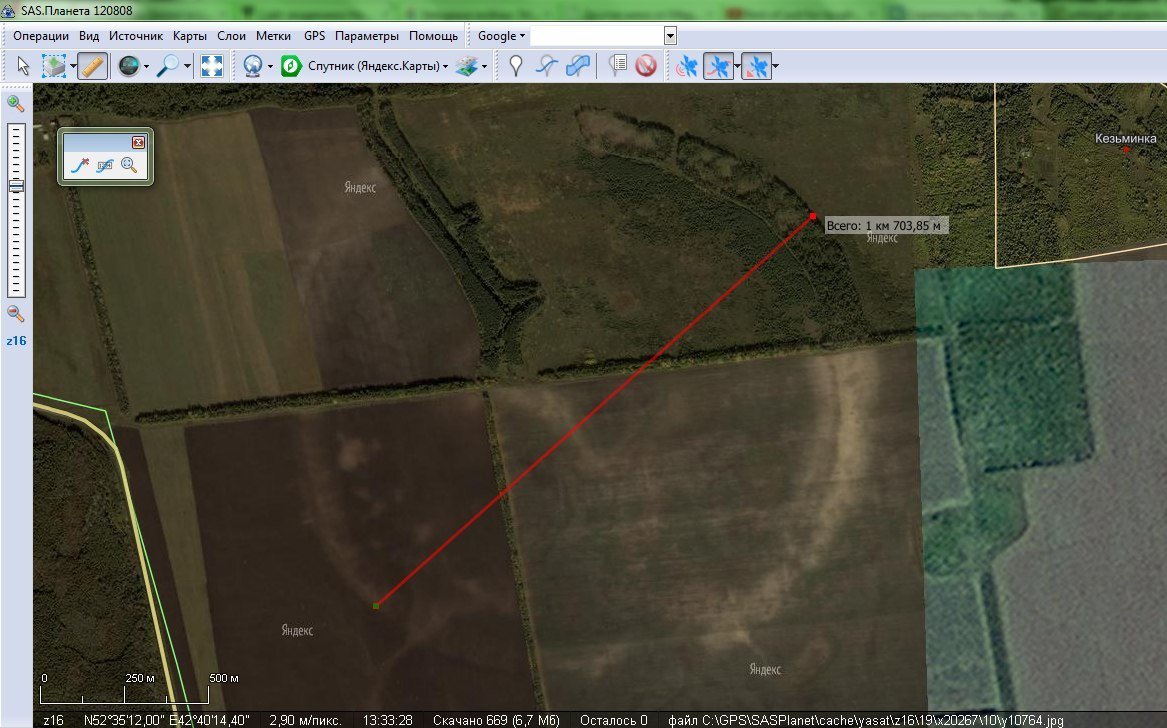
Task: Select the arrow cursor move tool
Action: point(23,66)
